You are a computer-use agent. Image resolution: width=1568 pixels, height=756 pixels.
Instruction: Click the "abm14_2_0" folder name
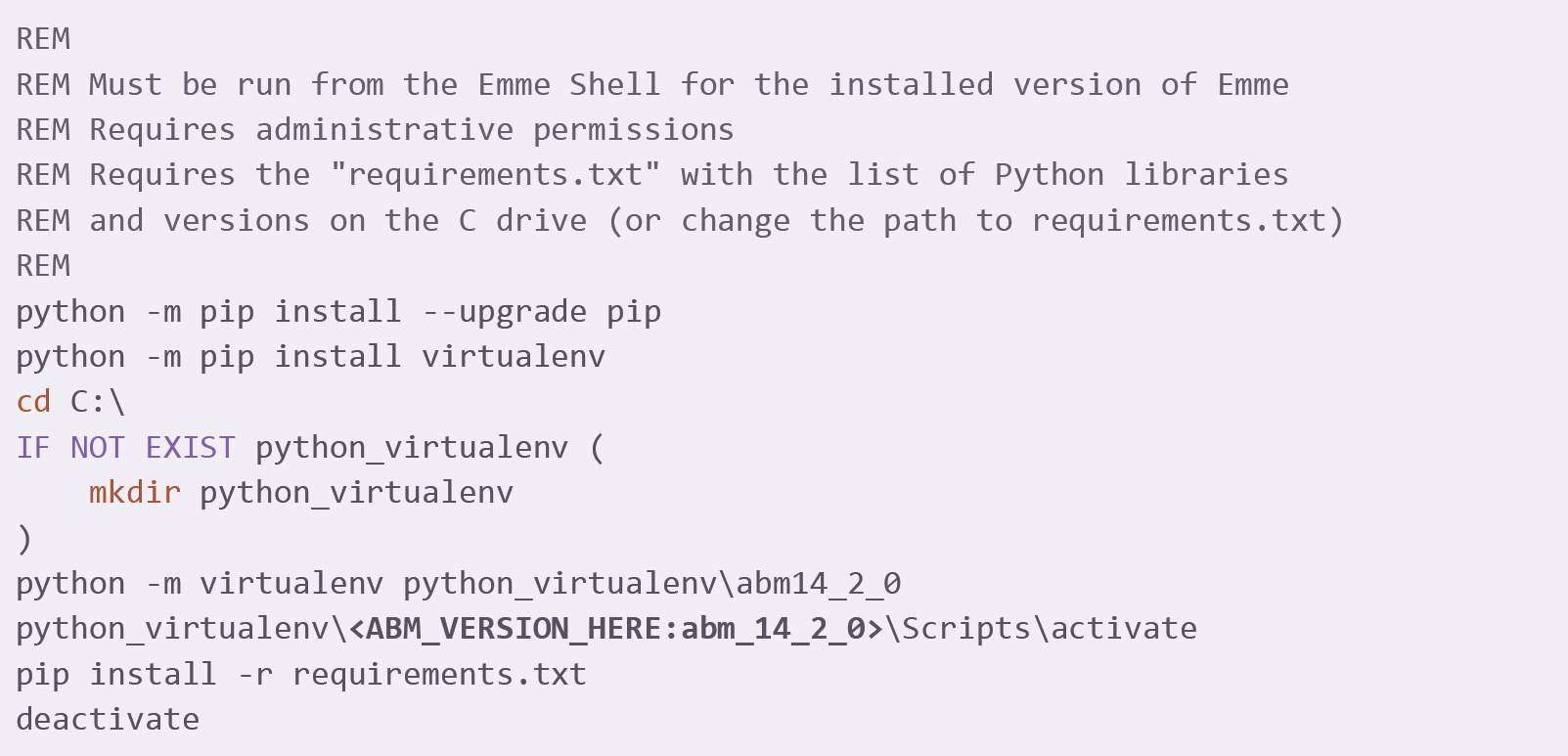tap(818, 584)
